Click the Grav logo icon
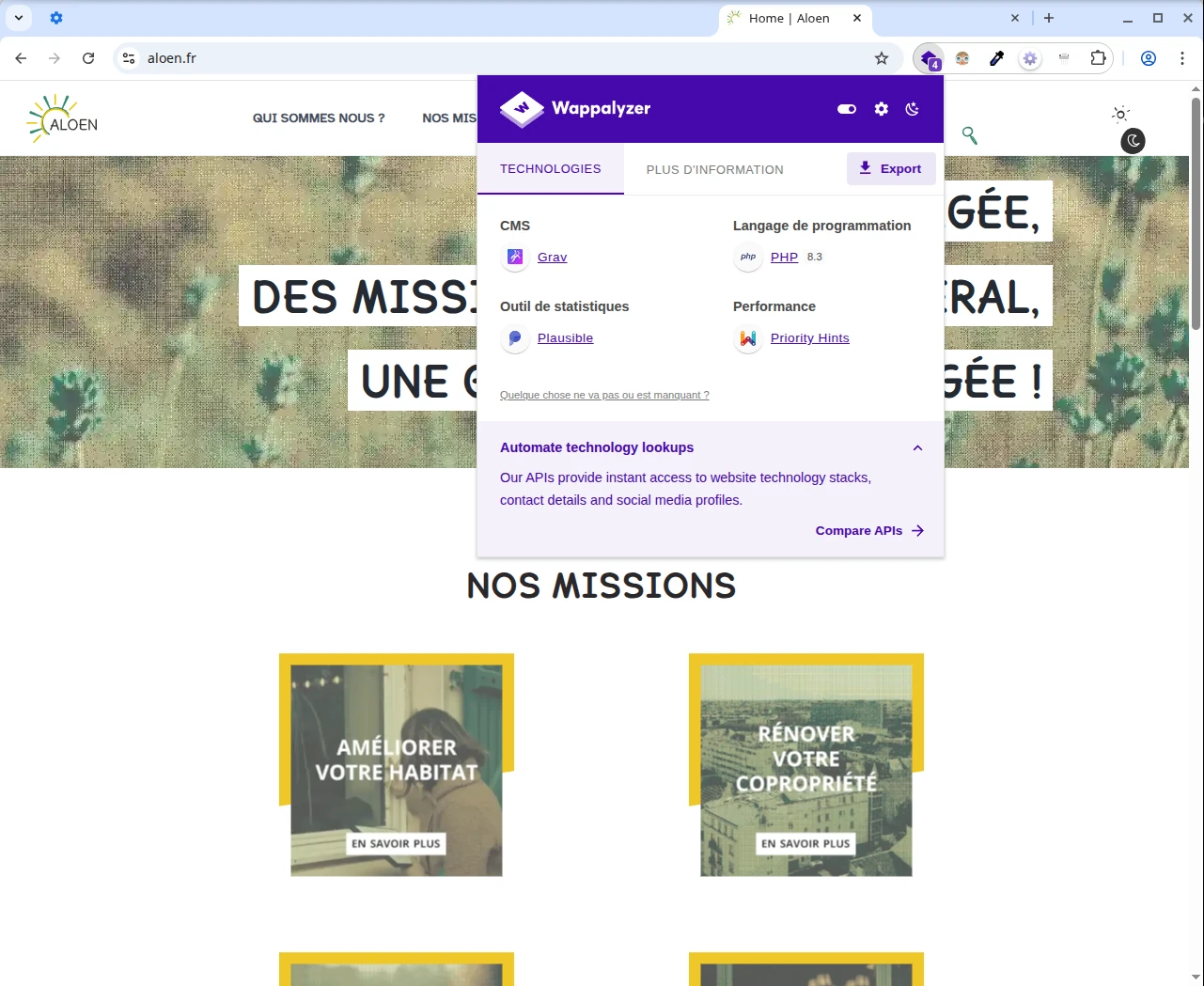Image resolution: width=1204 pixels, height=986 pixels. pyautogui.click(x=515, y=257)
